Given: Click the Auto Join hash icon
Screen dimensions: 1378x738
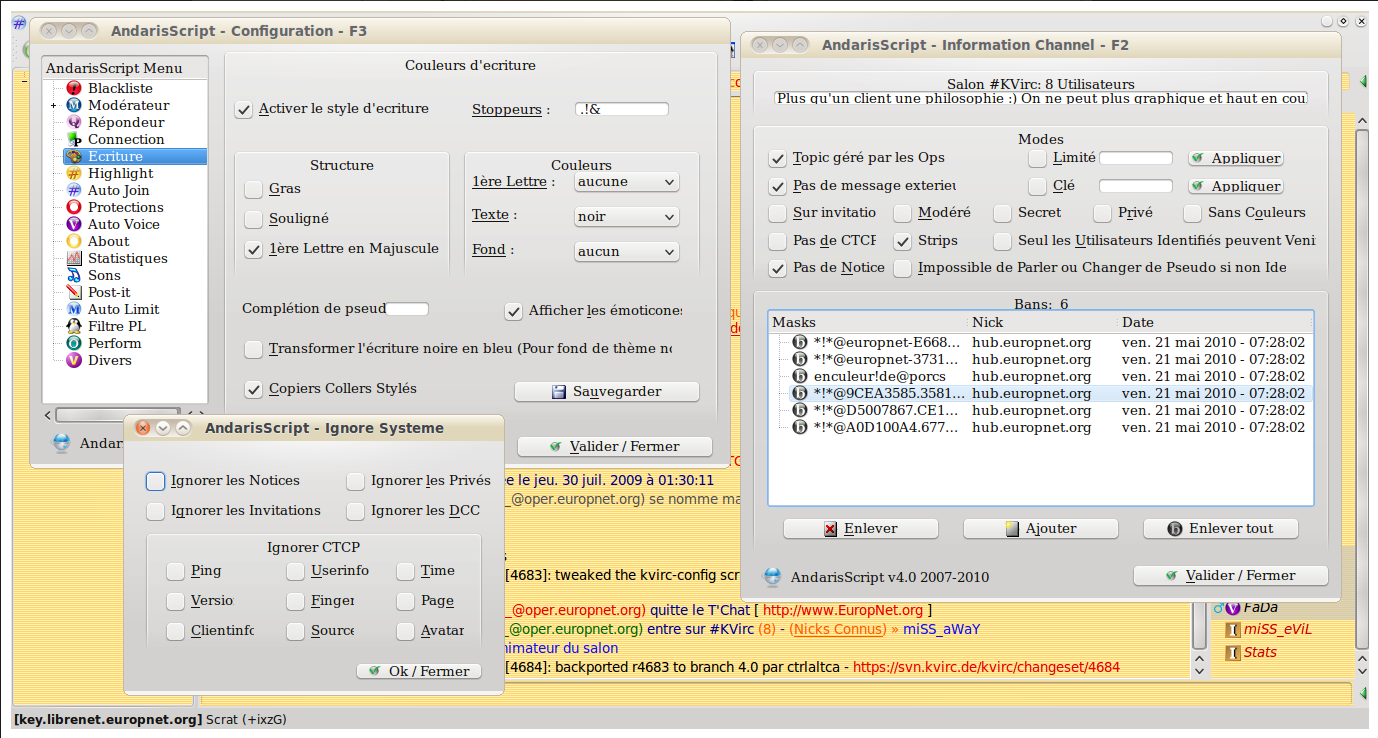Looking at the screenshot, I should tap(74, 190).
